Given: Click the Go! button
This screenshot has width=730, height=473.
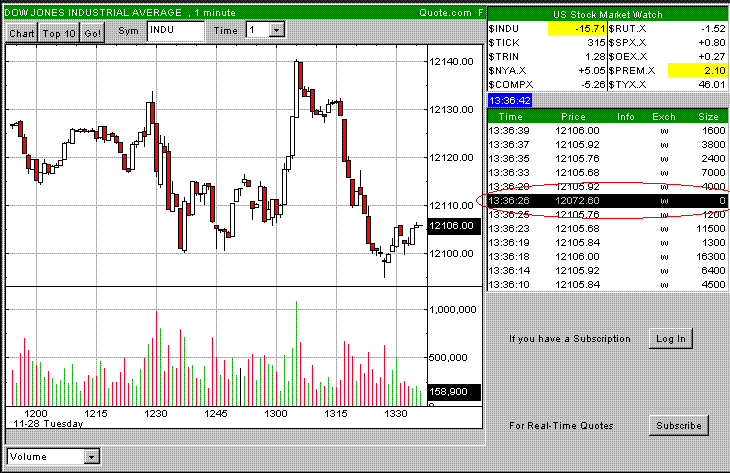Looking at the screenshot, I should tap(93, 34).
